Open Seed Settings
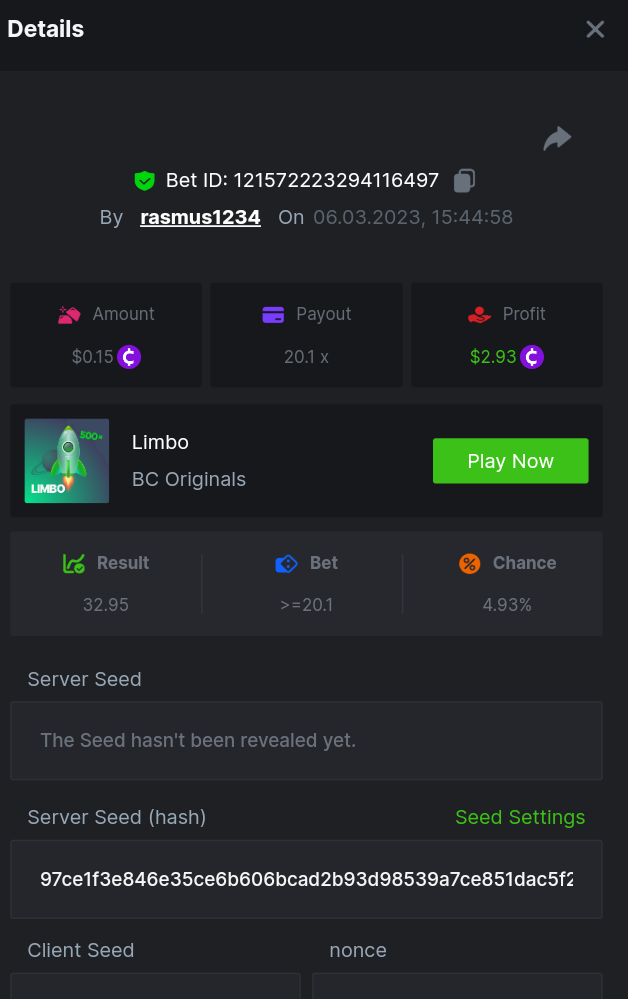 pos(520,817)
